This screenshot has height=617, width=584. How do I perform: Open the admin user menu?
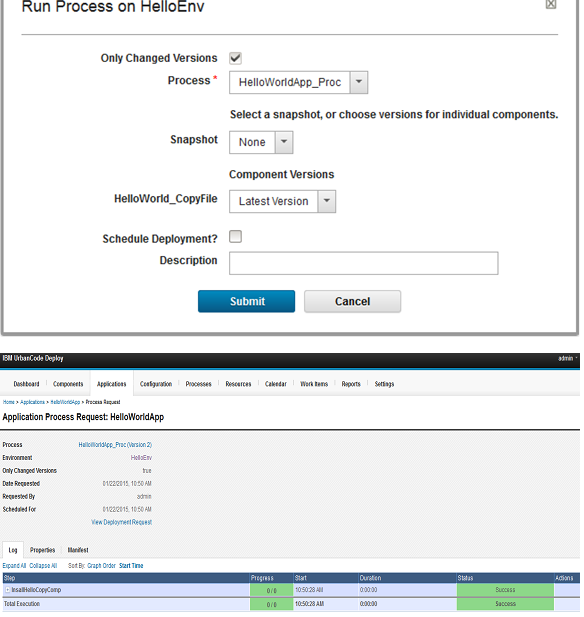point(569,360)
